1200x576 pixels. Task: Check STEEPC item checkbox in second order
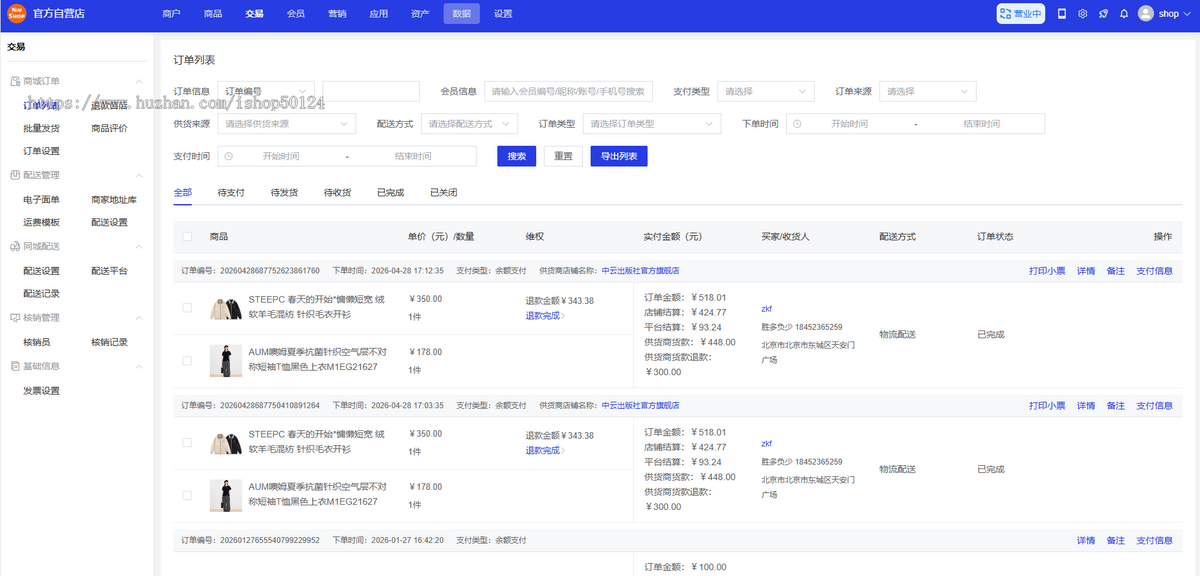pyautogui.click(x=187, y=443)
